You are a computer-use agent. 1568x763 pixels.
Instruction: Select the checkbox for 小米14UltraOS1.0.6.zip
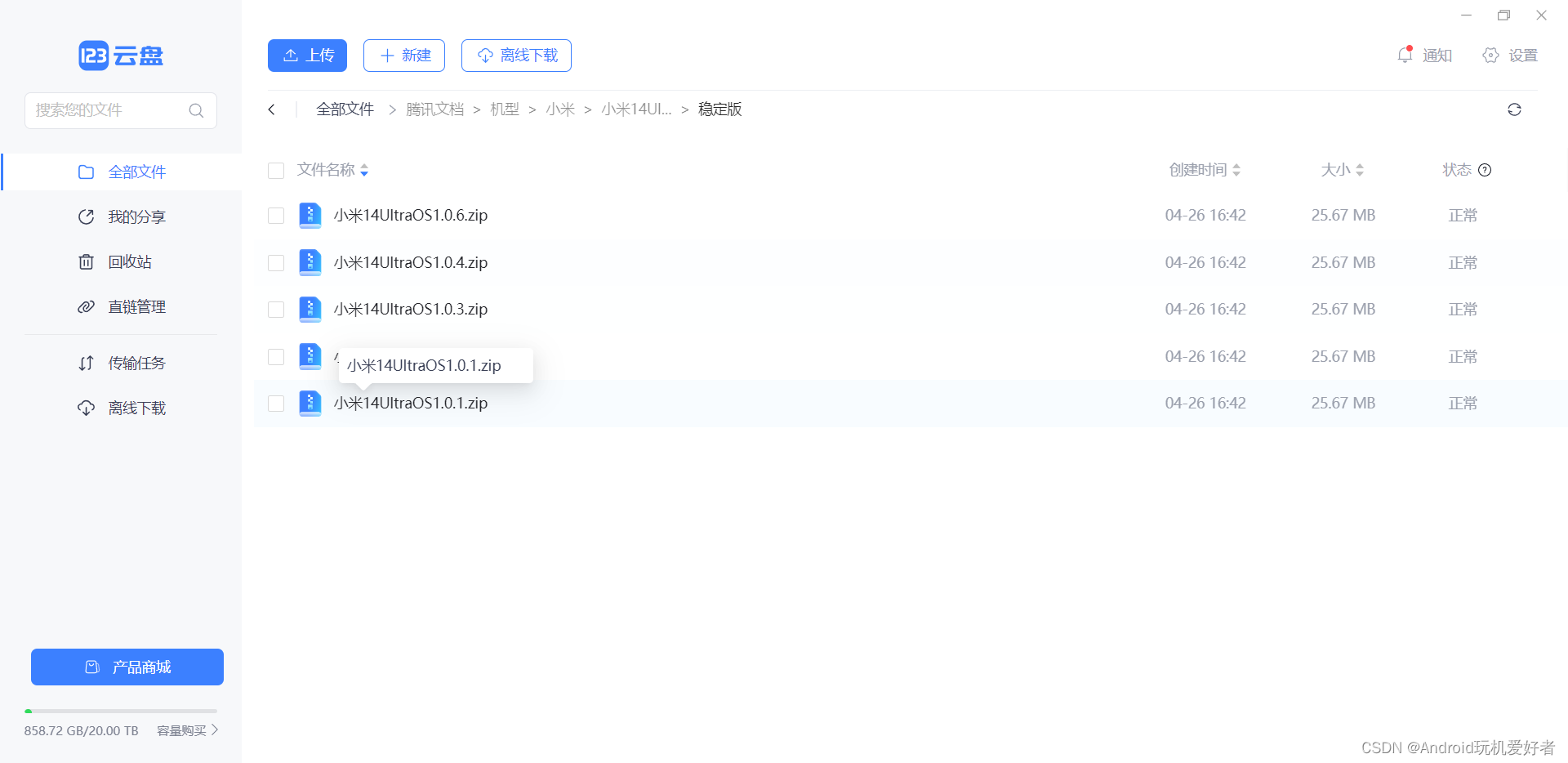click(x=276, y=216)
